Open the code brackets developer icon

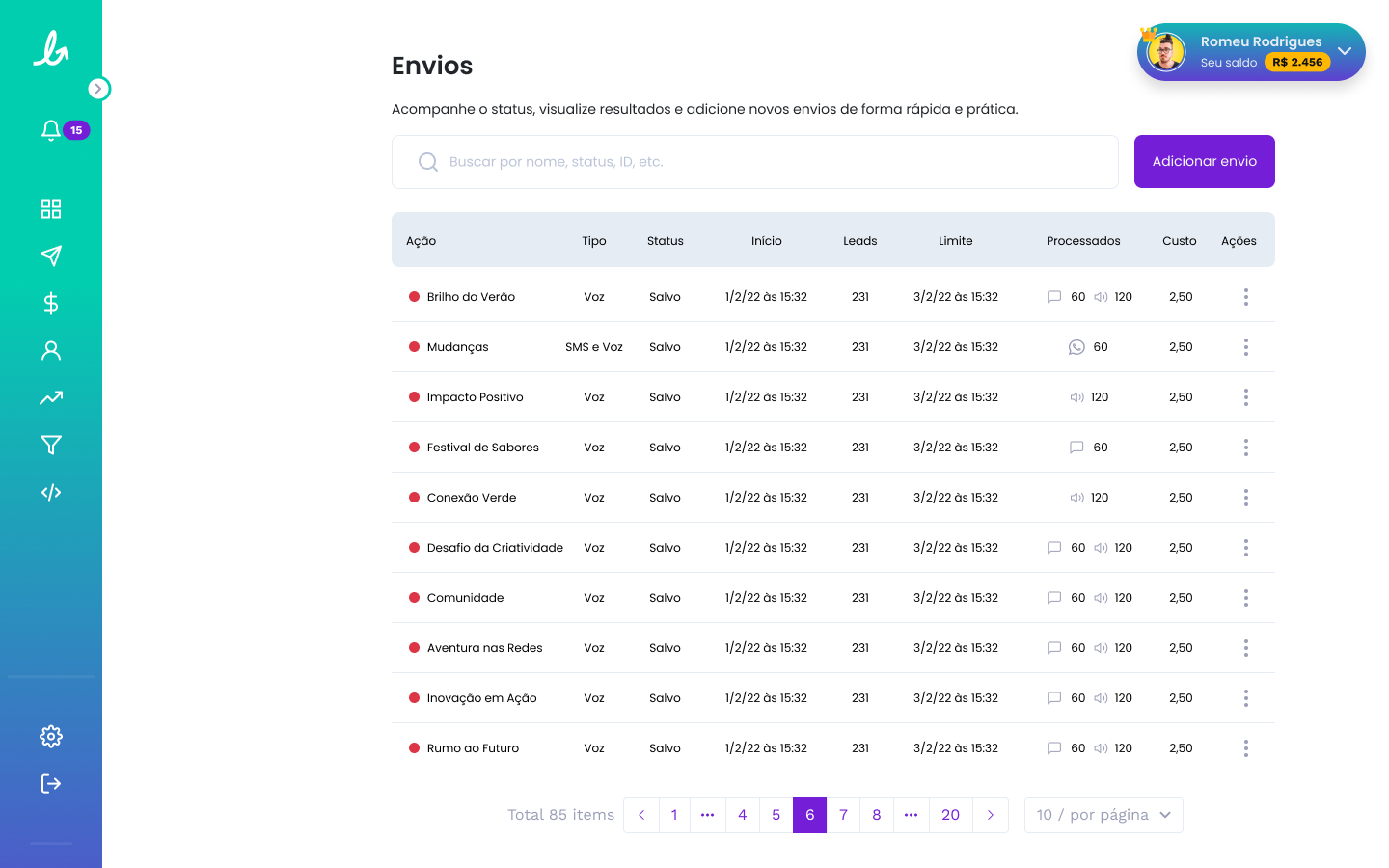[x=51, y=493]
